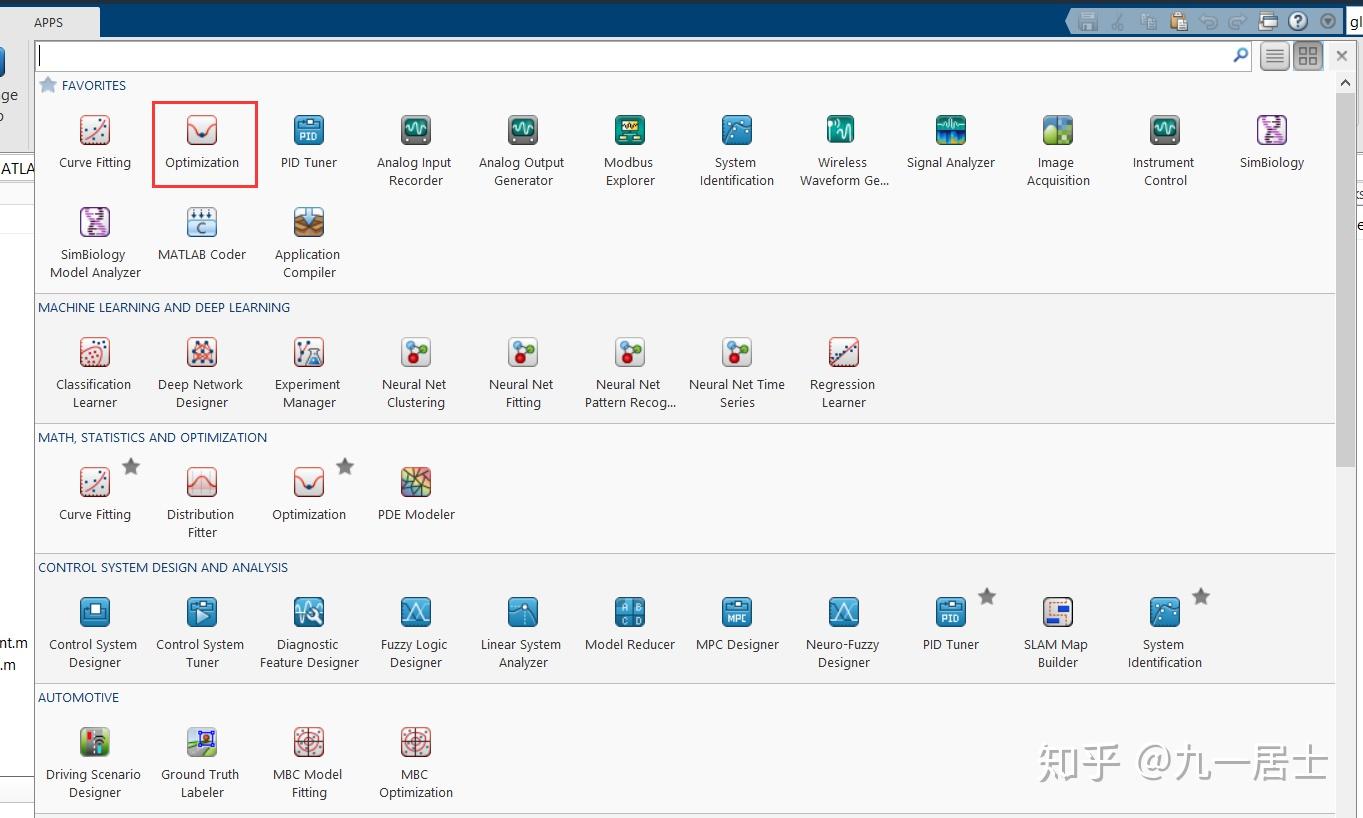Collapse the CONTROL SYSTEM DESIGN AND ANALYSIS section
1363x818 pixels.
point(163,567)
